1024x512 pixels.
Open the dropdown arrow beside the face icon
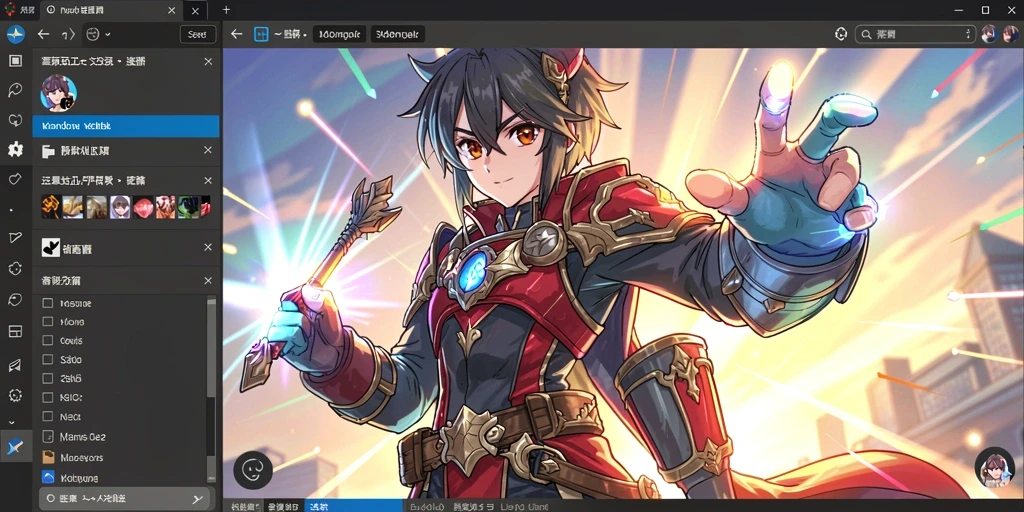108,35
